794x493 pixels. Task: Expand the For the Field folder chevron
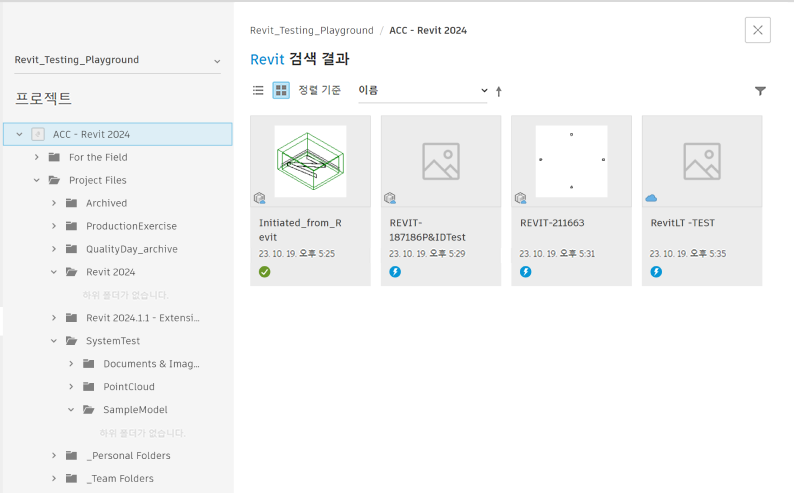click(x=36, y=157)
